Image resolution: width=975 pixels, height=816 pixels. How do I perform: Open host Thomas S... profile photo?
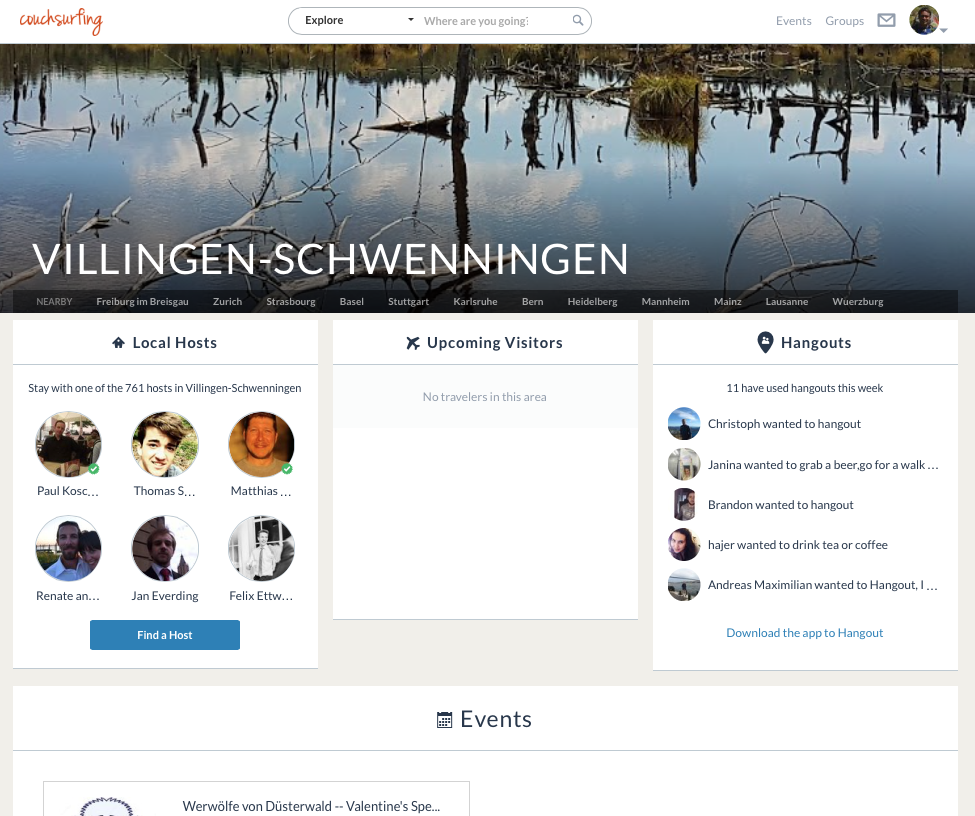point(165,444)
